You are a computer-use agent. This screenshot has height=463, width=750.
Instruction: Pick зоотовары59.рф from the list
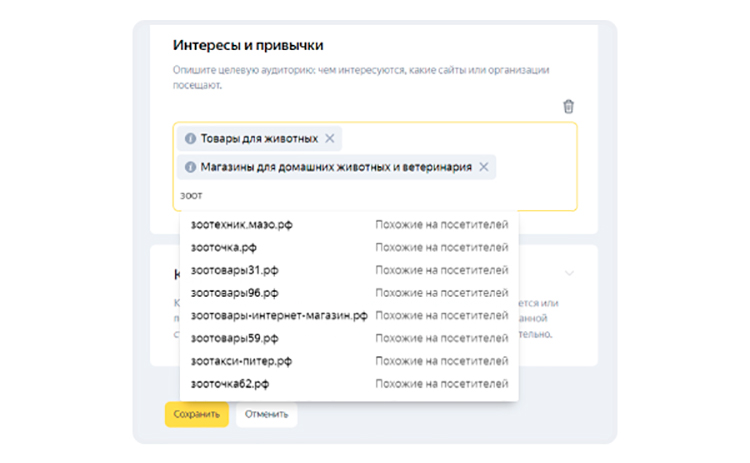pos(234,338)
